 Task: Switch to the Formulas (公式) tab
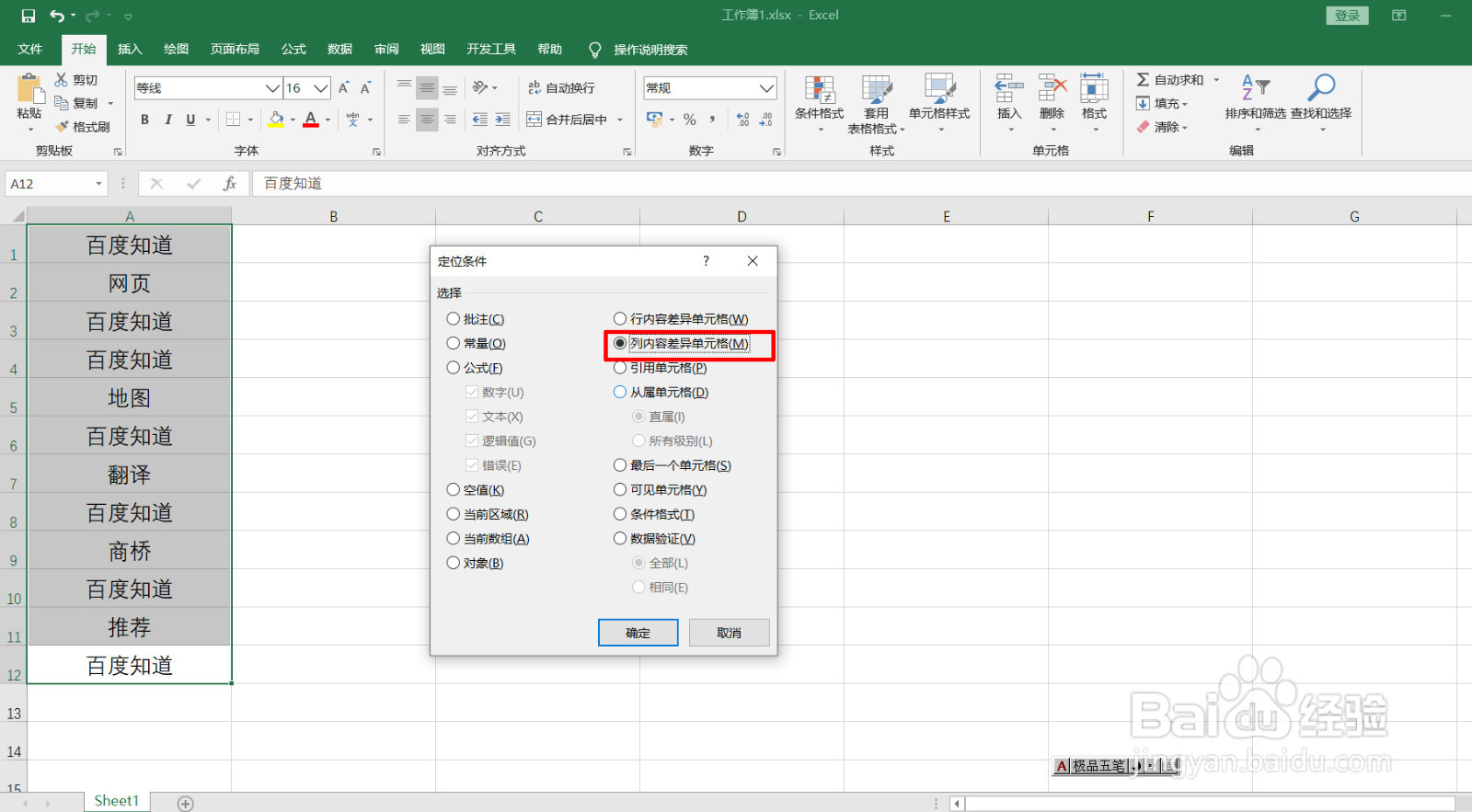[x=293, y=50]
